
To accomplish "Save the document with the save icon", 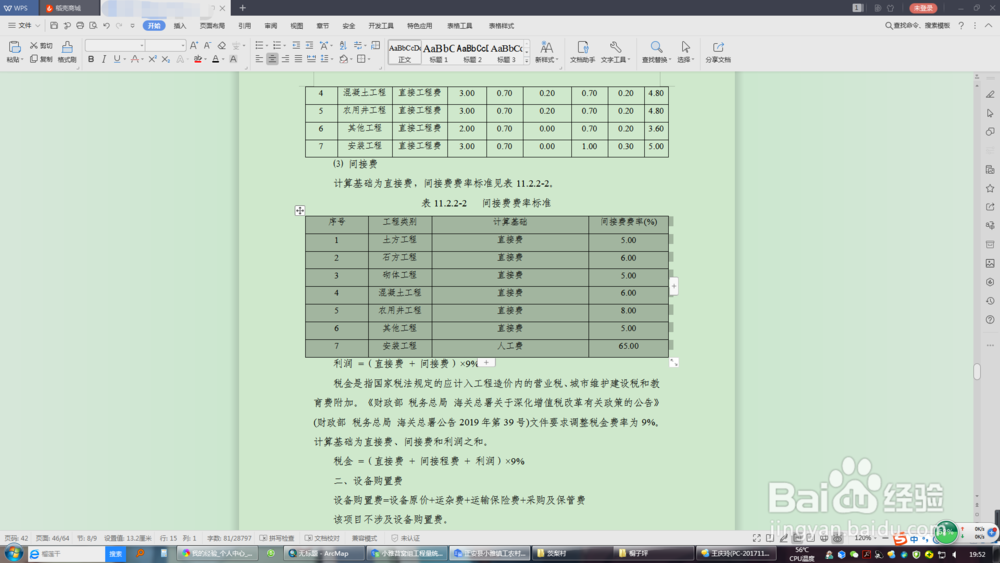I will click(54, 26).
